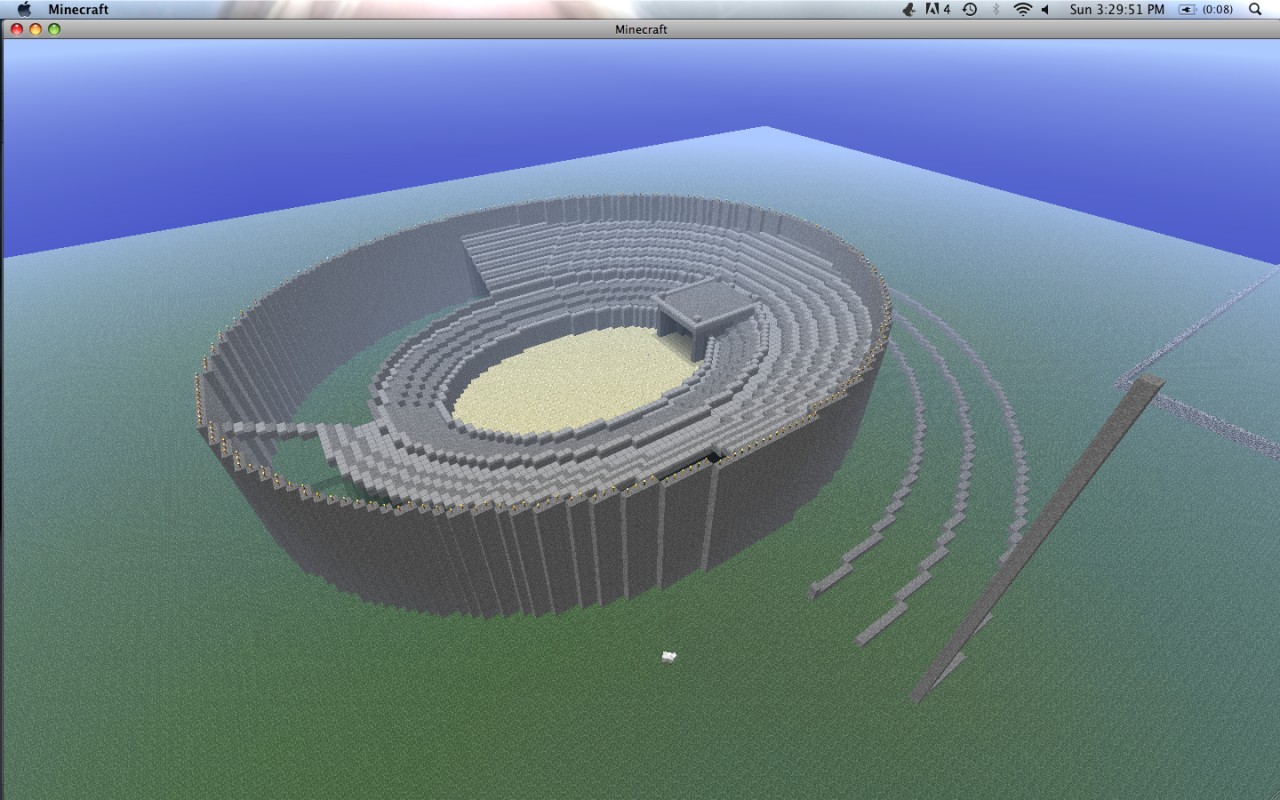This screenshot has height=800, width=1280.
Task: Click the speaker volume icon
Action: tap(1043, 8)
